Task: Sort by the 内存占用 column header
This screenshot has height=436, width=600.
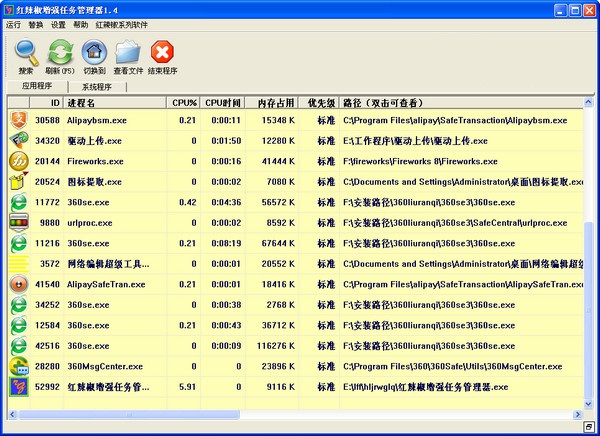Action: pyautogui.click(x=272, y=103)
